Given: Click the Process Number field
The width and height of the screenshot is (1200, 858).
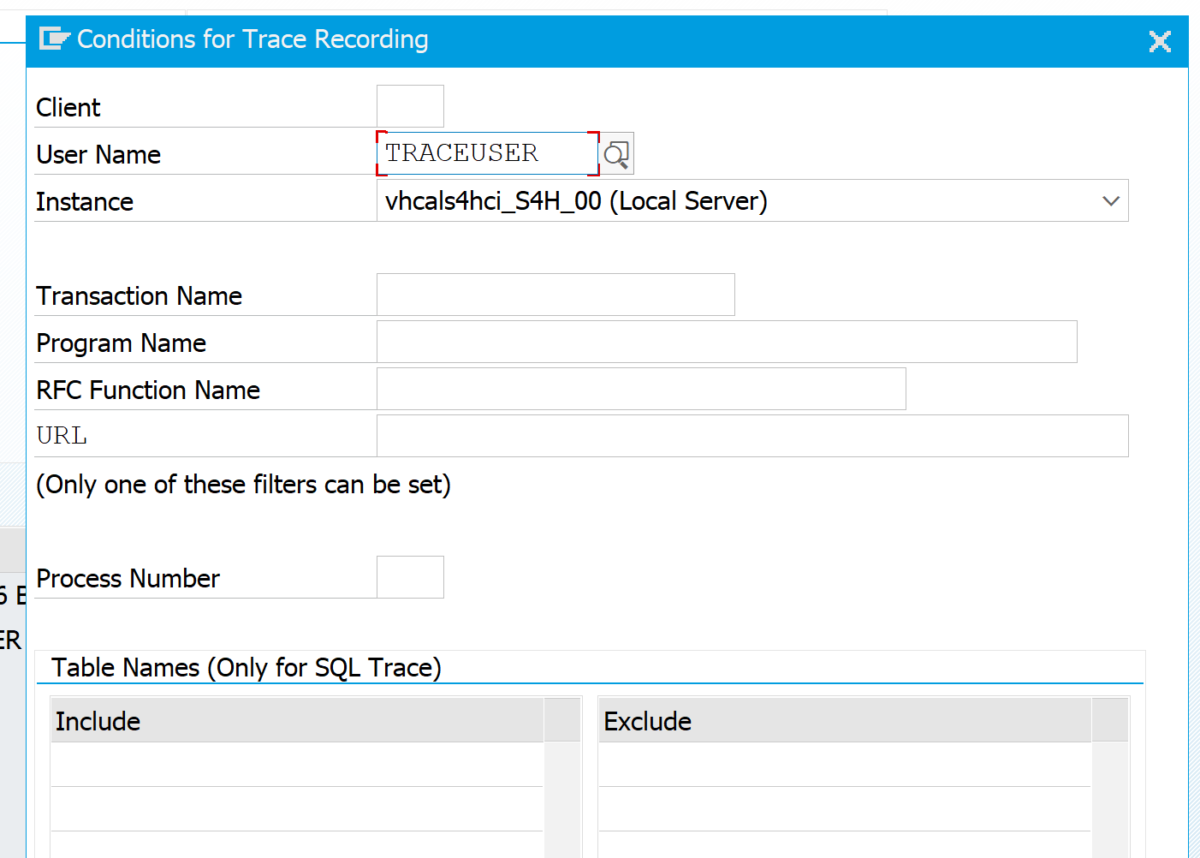Looking at the screenshot, I should pos(410,577).
